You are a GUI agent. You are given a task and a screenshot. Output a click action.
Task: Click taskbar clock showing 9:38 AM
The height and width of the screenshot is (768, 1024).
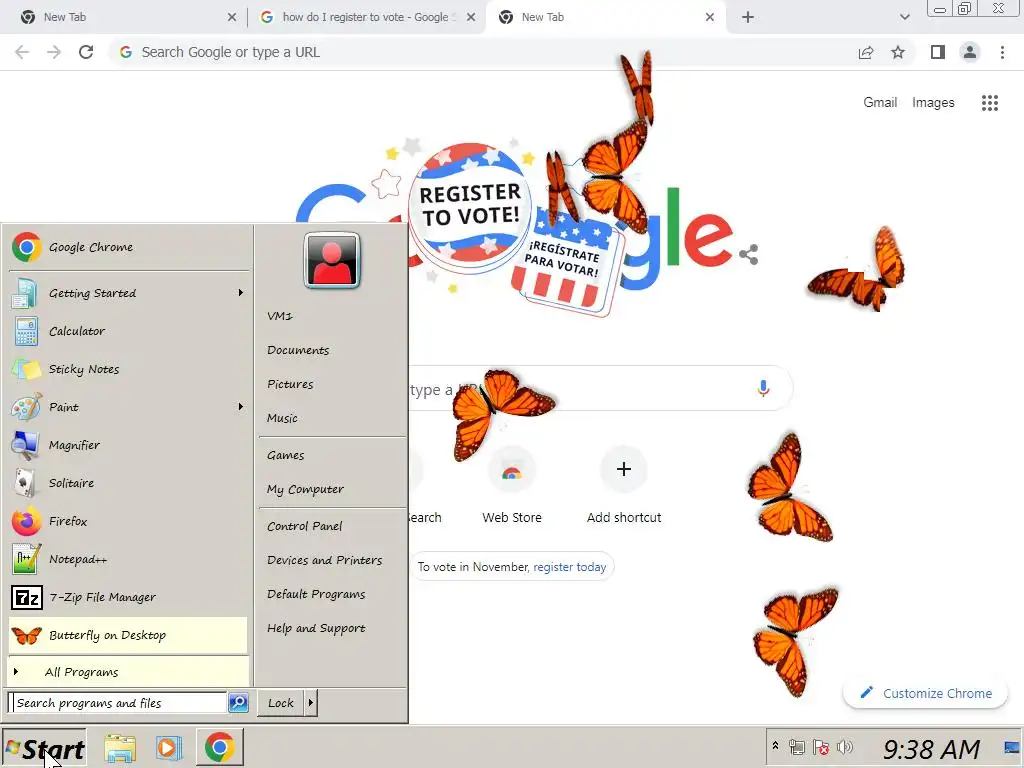tap(931, 748)
